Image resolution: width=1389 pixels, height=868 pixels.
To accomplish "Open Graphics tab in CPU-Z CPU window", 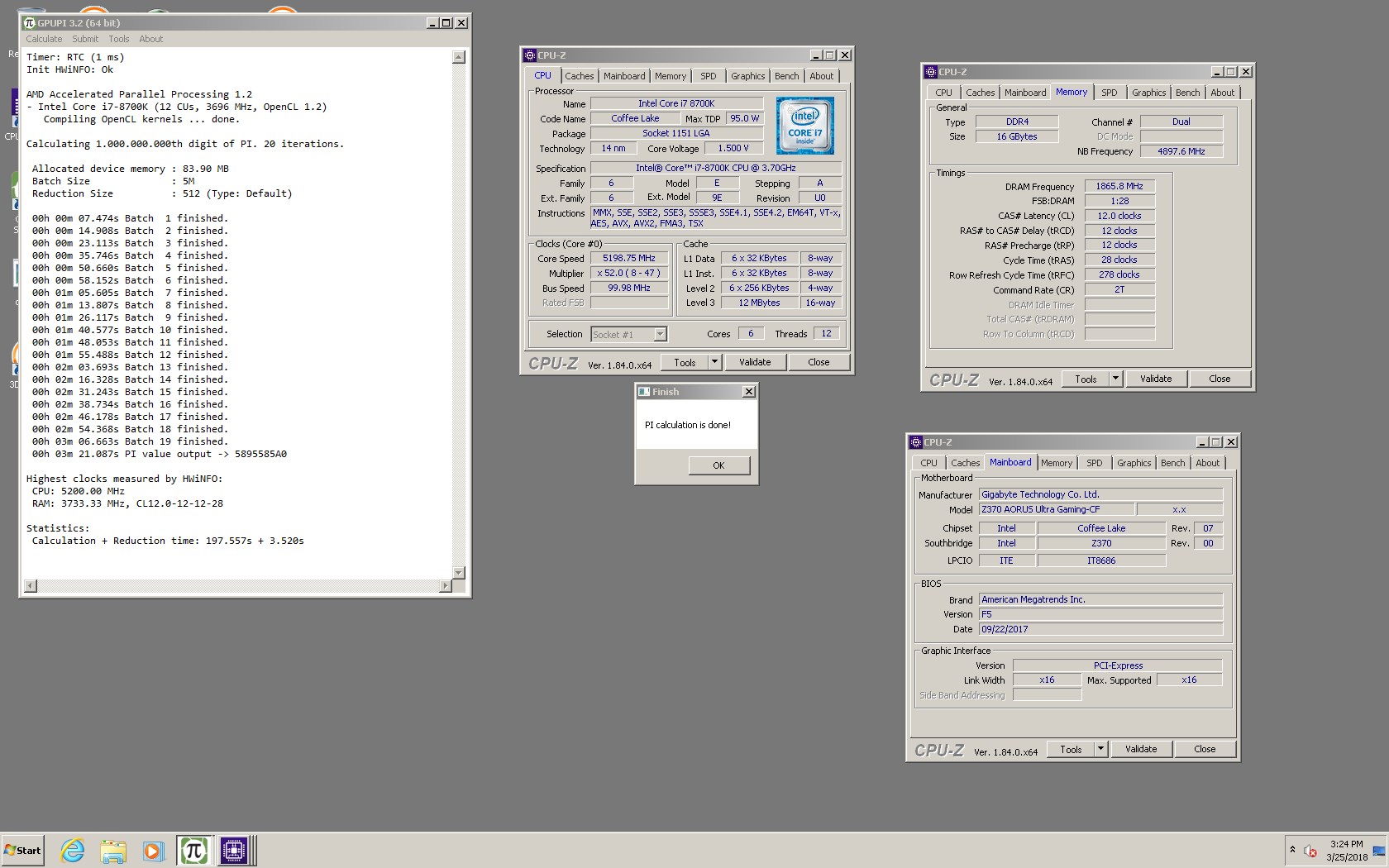I will (748, 76).
